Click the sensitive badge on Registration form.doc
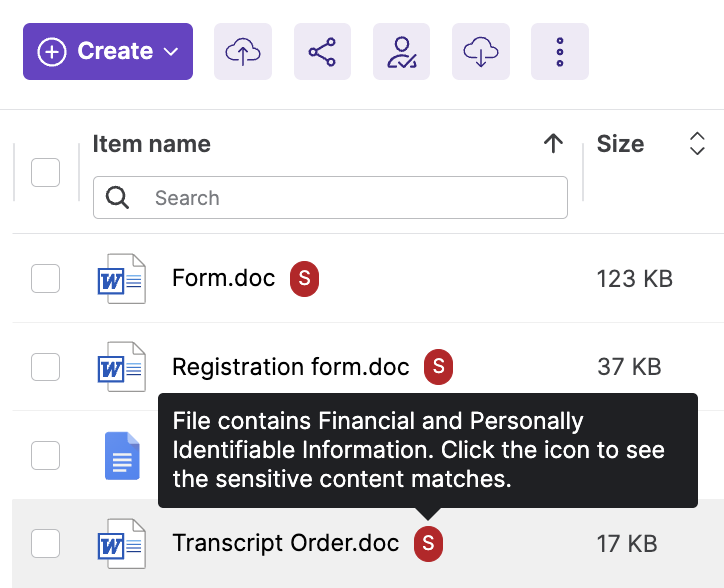This screenshot has width=724, height=588. point(438,367)
